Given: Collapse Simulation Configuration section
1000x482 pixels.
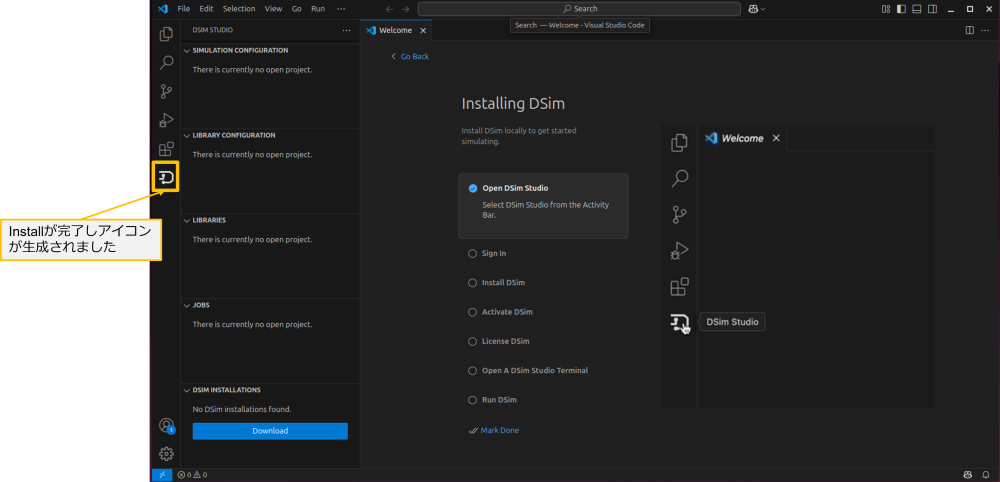Looking at the screenshot, I should [270, 50].
